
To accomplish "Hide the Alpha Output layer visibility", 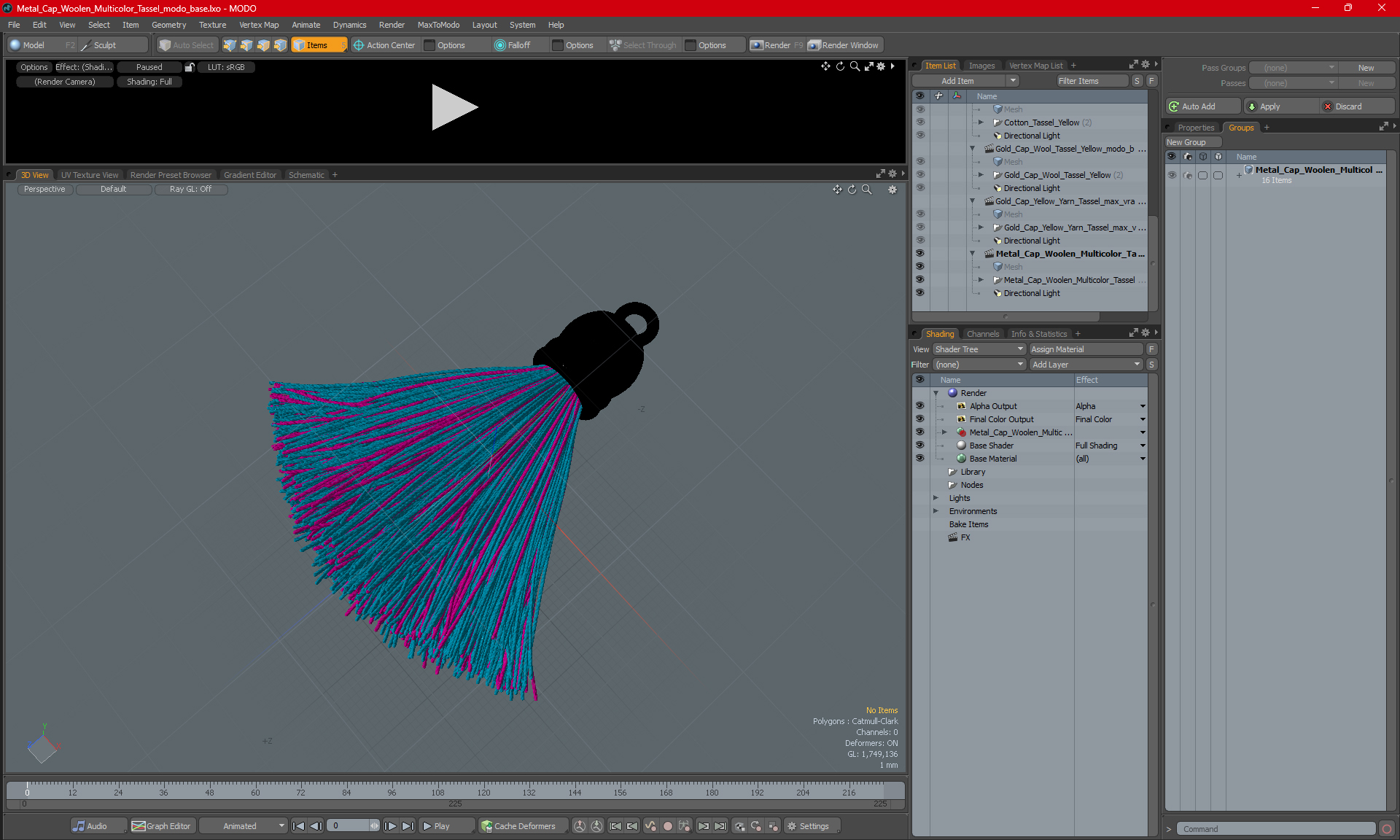I will pos(919,406).
